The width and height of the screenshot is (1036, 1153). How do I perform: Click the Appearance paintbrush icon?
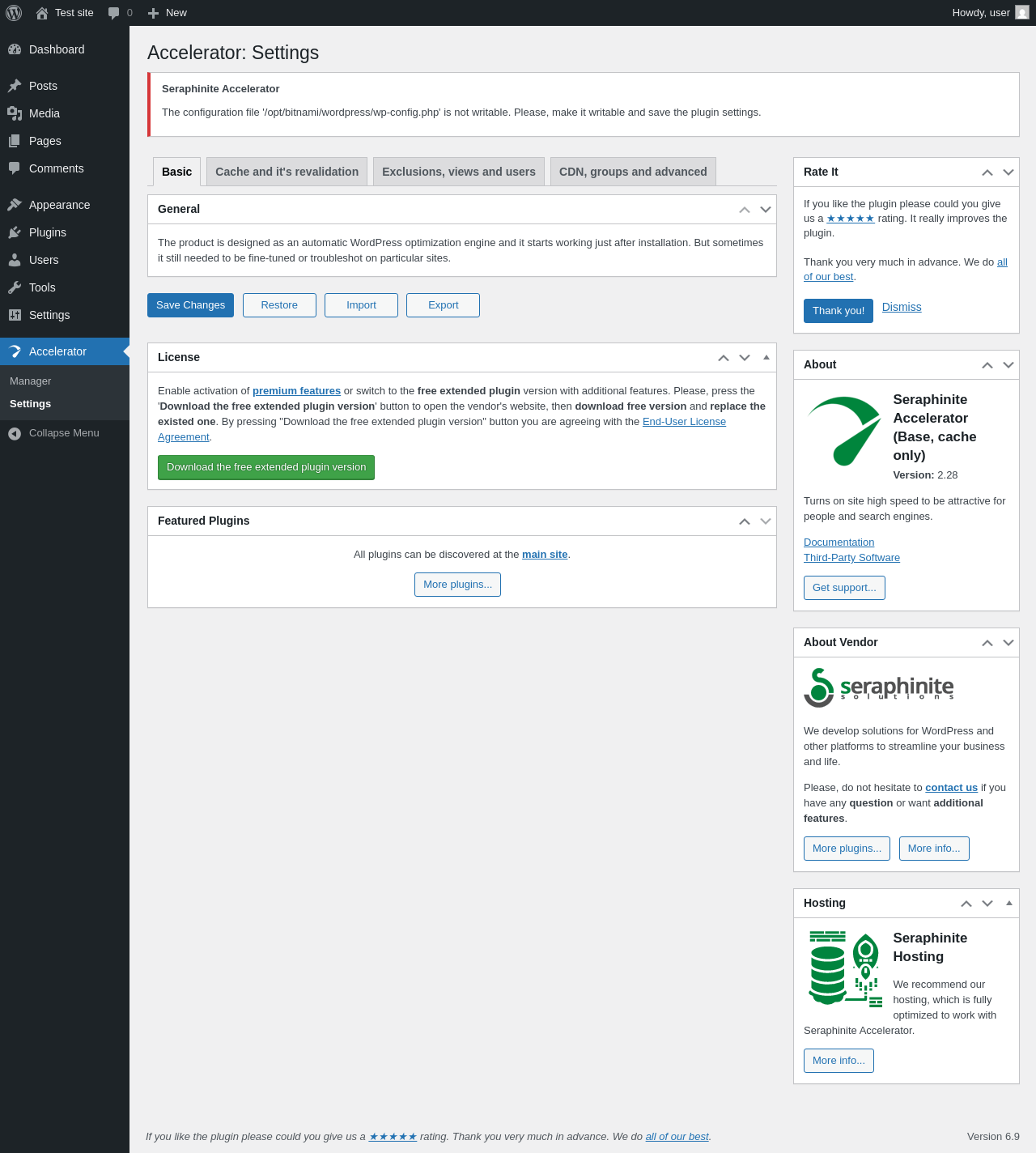(15, 205)
